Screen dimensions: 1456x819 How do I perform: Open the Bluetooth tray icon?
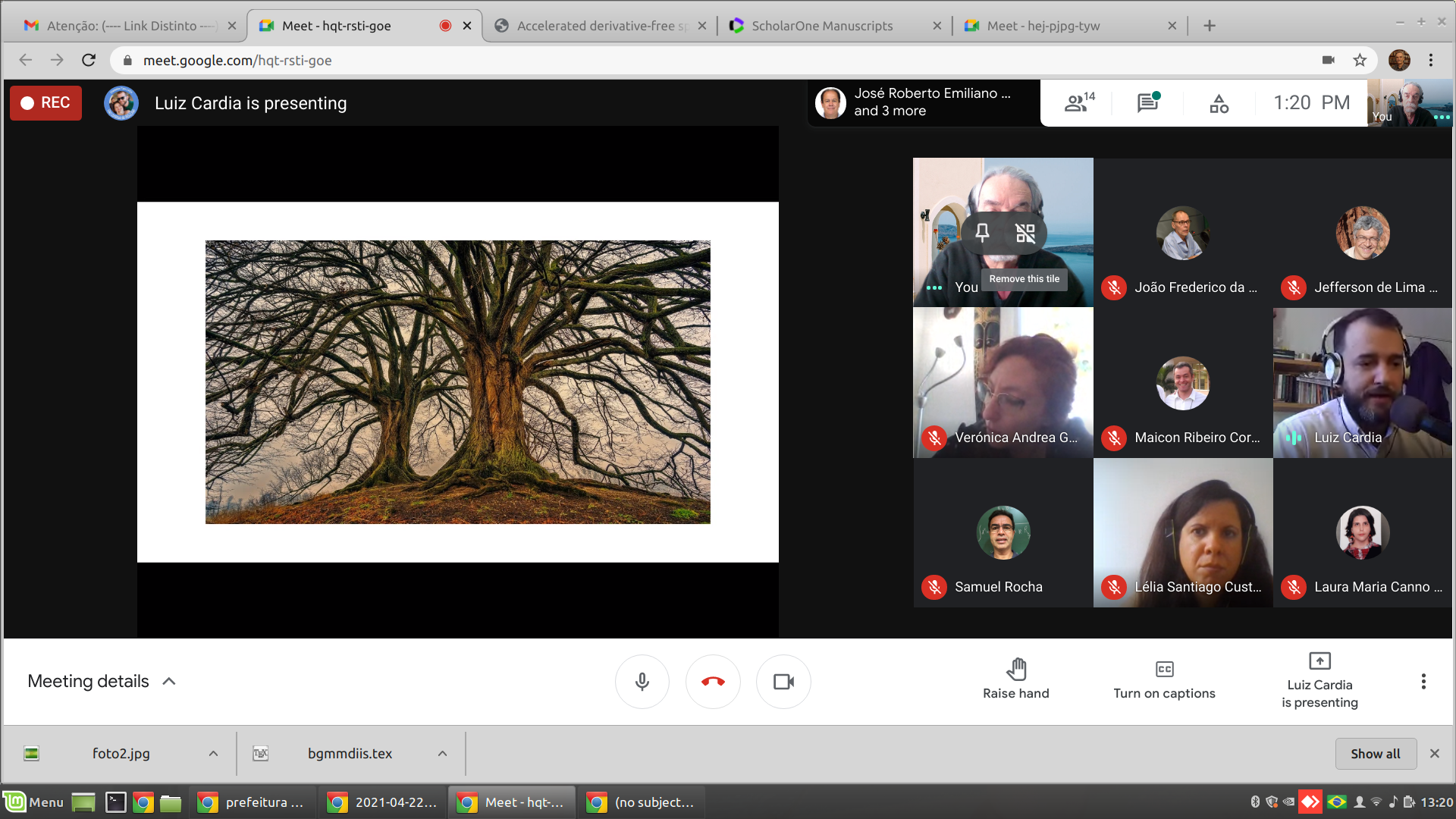click(1254, 802)
